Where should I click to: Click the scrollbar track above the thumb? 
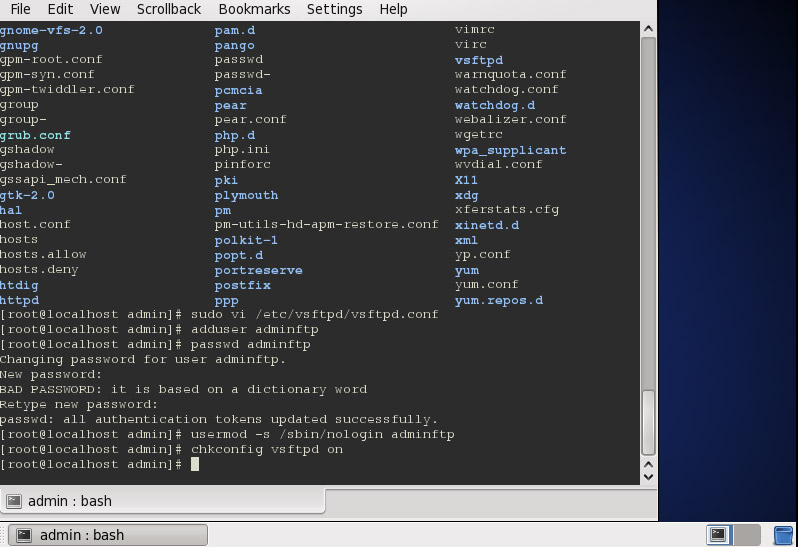coord(648,214)
